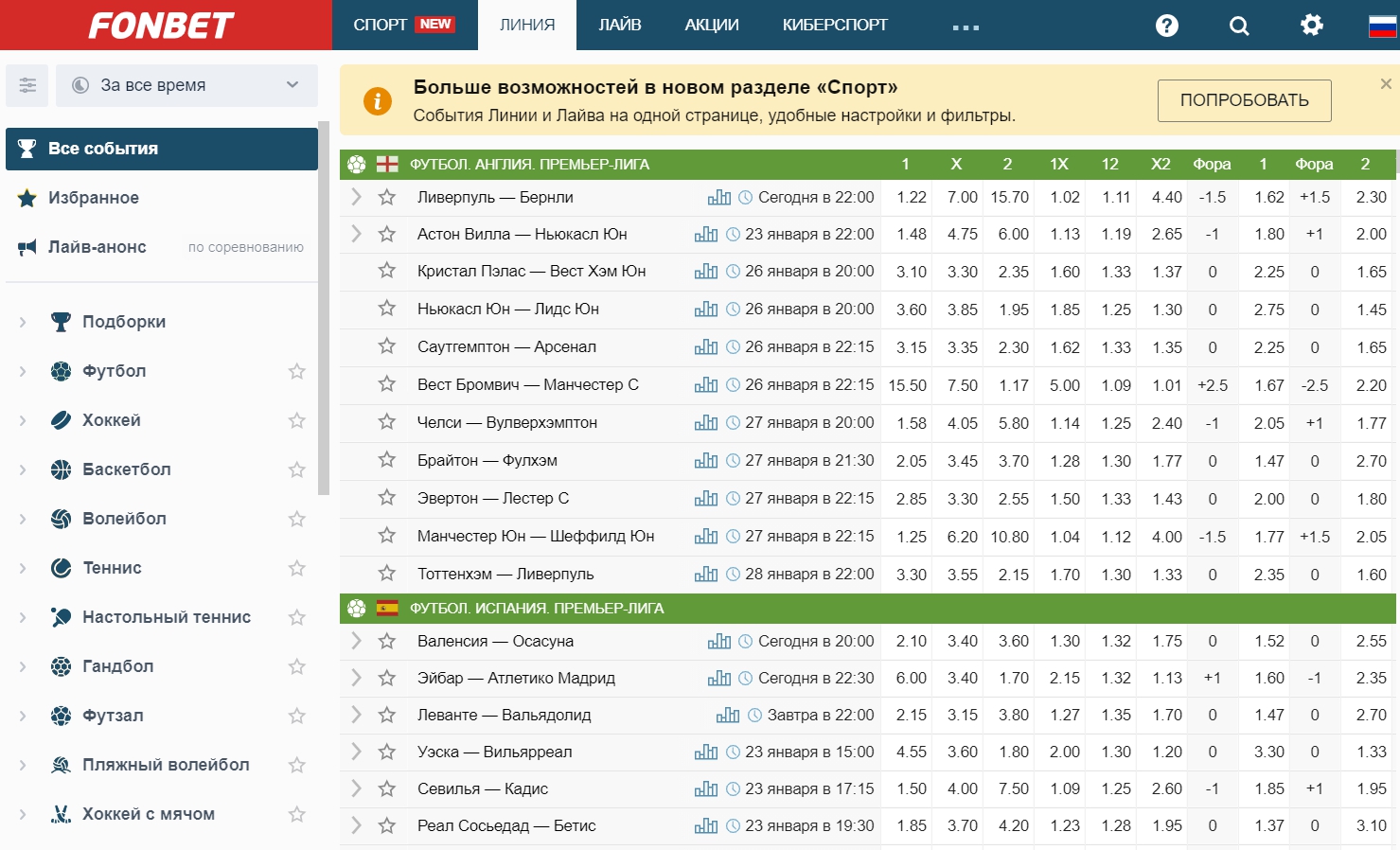Favorite the Эйбар — Атлетико Мадрид match

pos(386,679)
